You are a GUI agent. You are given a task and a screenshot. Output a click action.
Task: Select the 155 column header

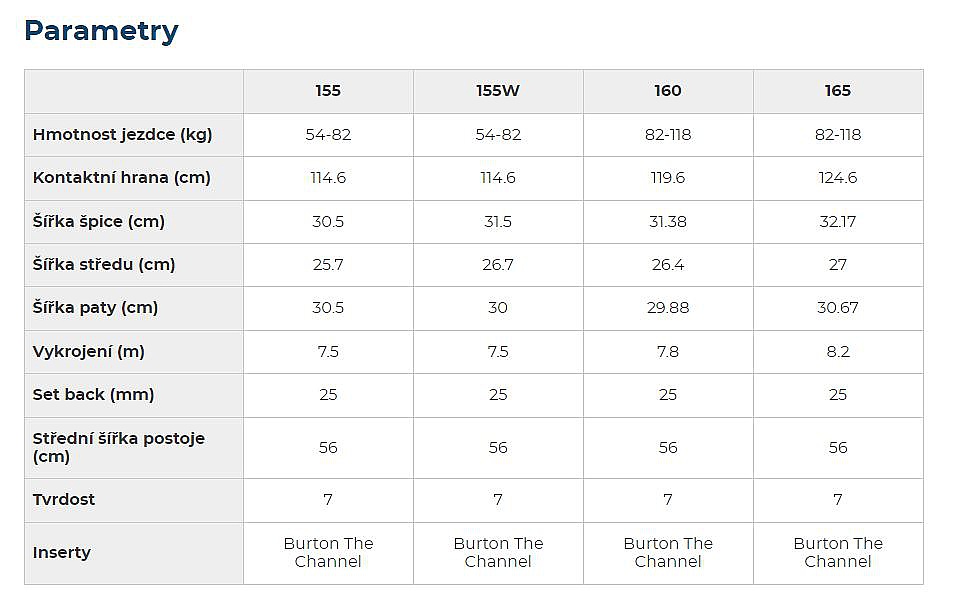point(328,91)
